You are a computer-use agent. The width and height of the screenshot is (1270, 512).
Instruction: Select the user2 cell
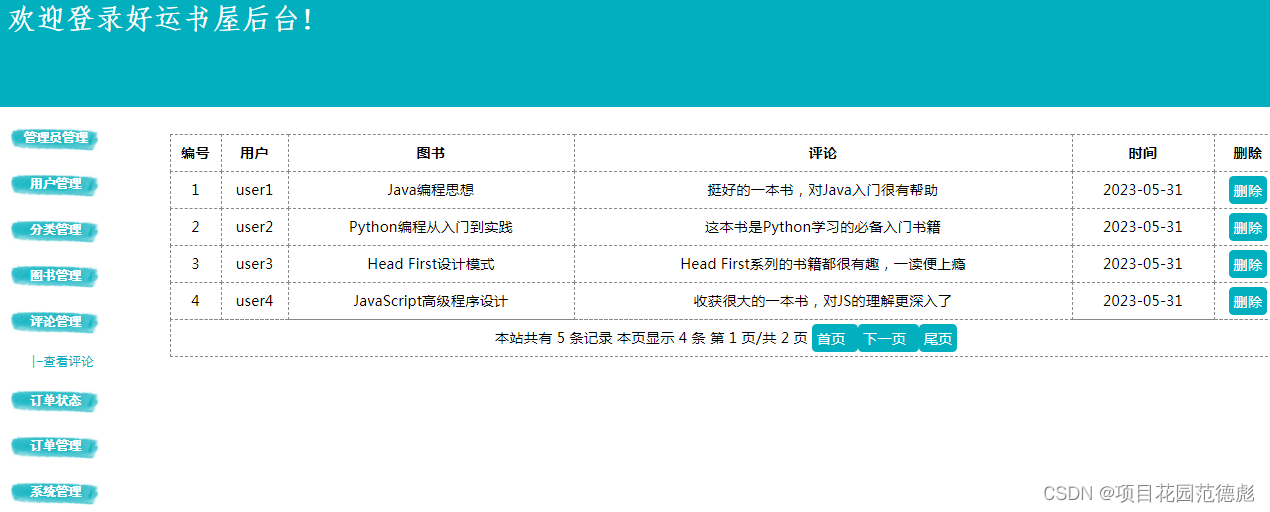255,227
